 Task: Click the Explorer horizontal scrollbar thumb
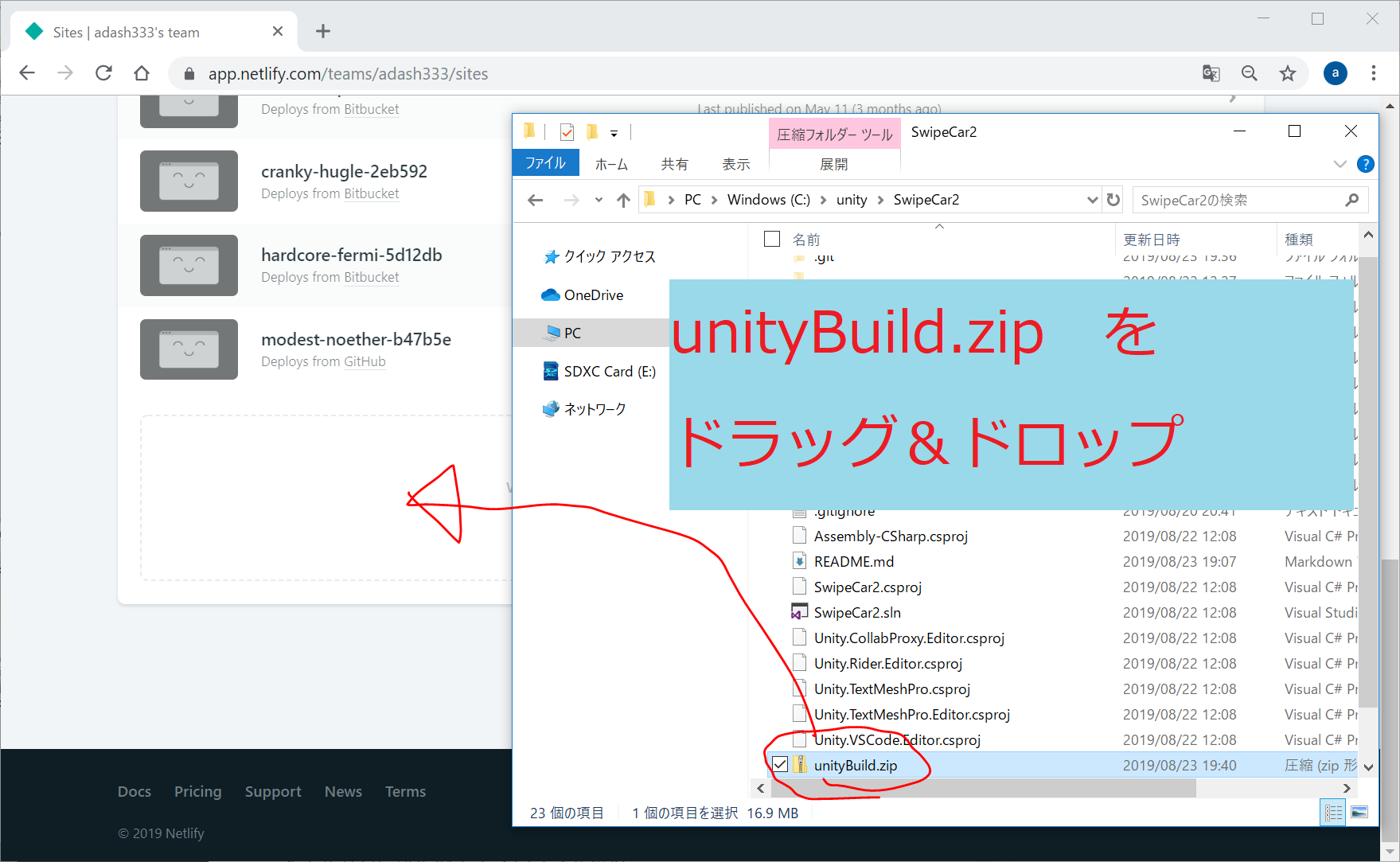tap(984, 788)
